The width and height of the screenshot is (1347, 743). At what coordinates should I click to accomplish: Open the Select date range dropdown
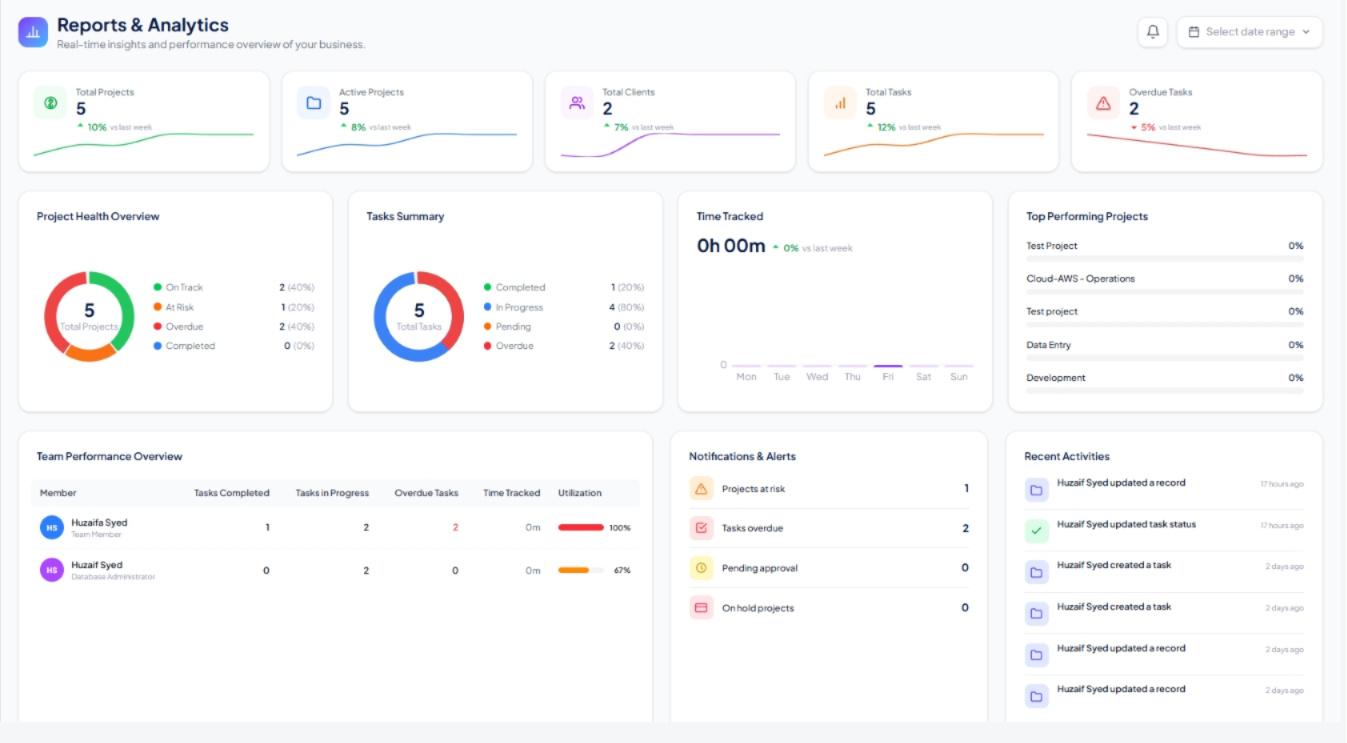[1249, 32]
